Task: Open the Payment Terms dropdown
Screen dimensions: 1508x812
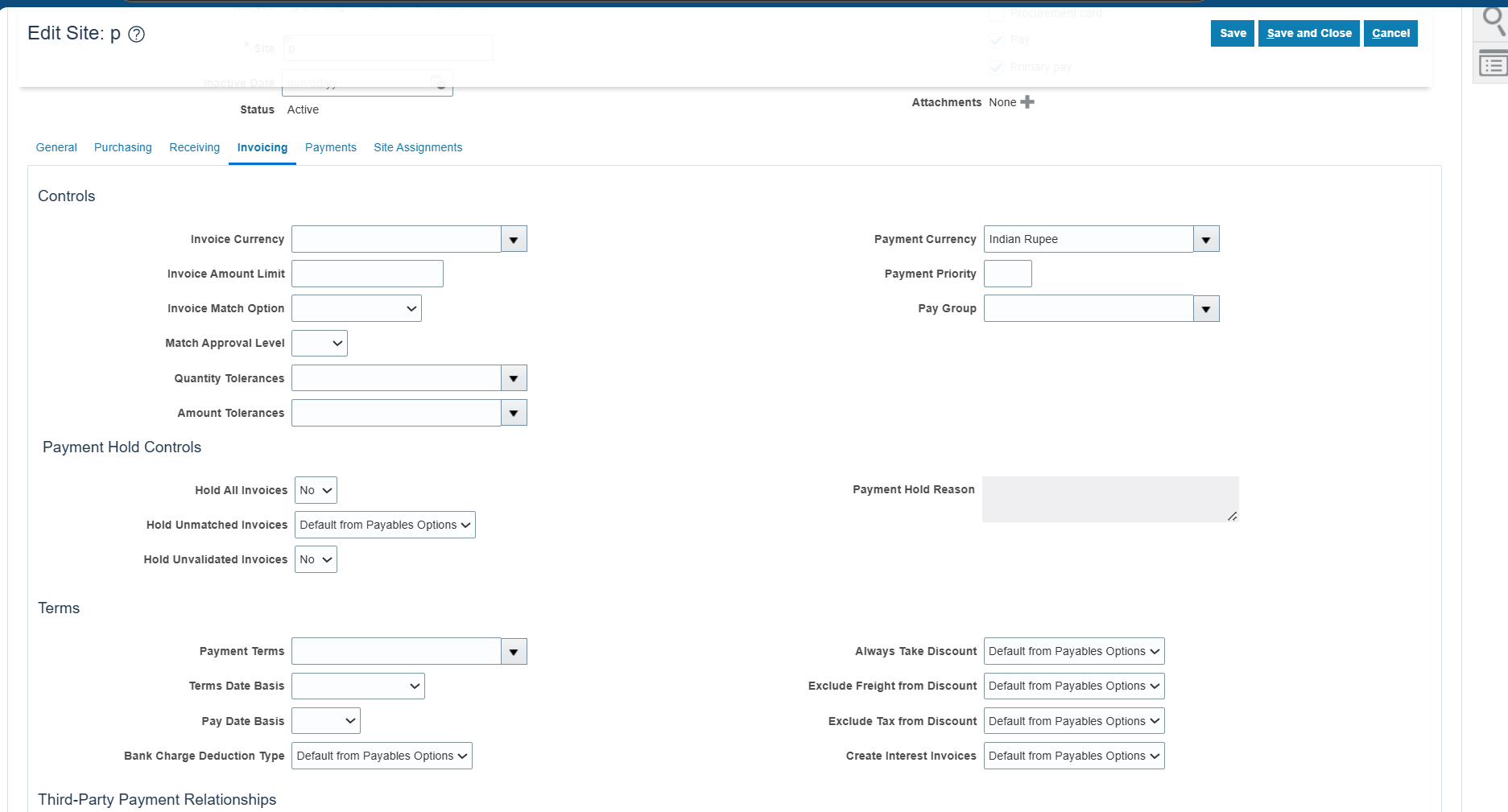Action: point(514,650)
